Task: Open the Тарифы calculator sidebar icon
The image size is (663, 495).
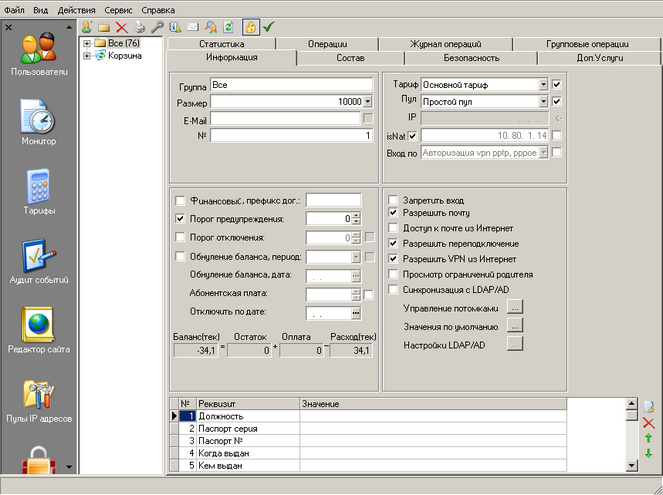Action: (39, 187)
